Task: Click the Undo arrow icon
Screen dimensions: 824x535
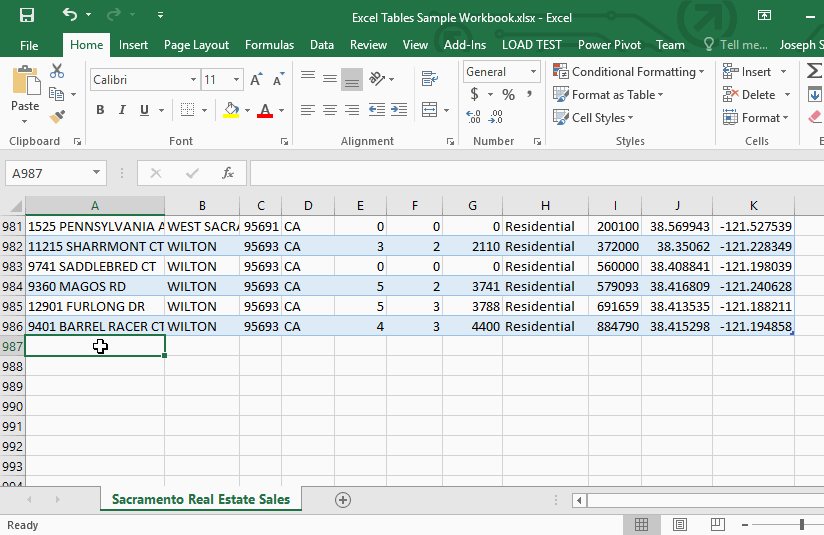Action: click(x=70, y=14)
